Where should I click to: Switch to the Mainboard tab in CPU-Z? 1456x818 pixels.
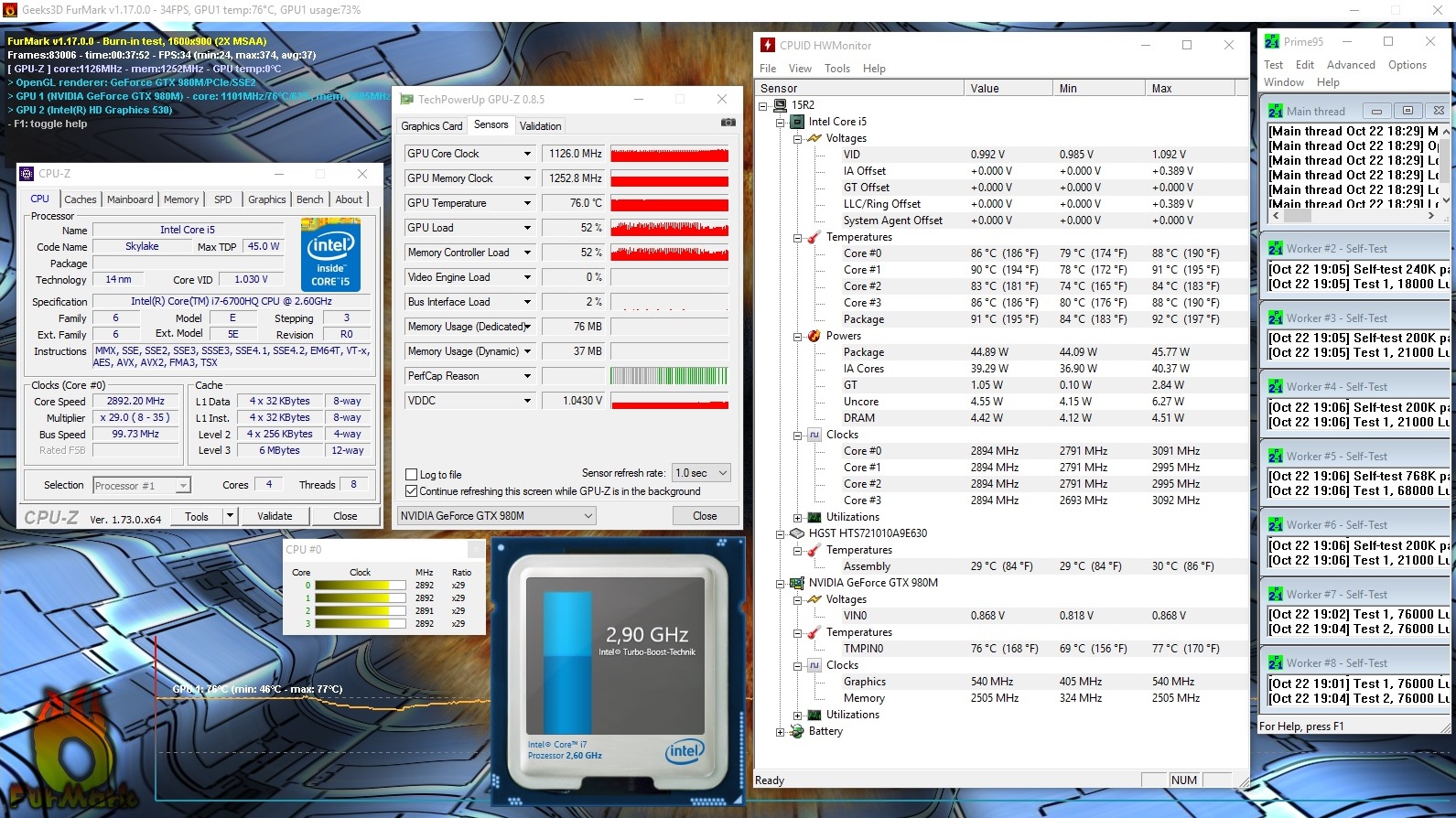coord(130,199)
